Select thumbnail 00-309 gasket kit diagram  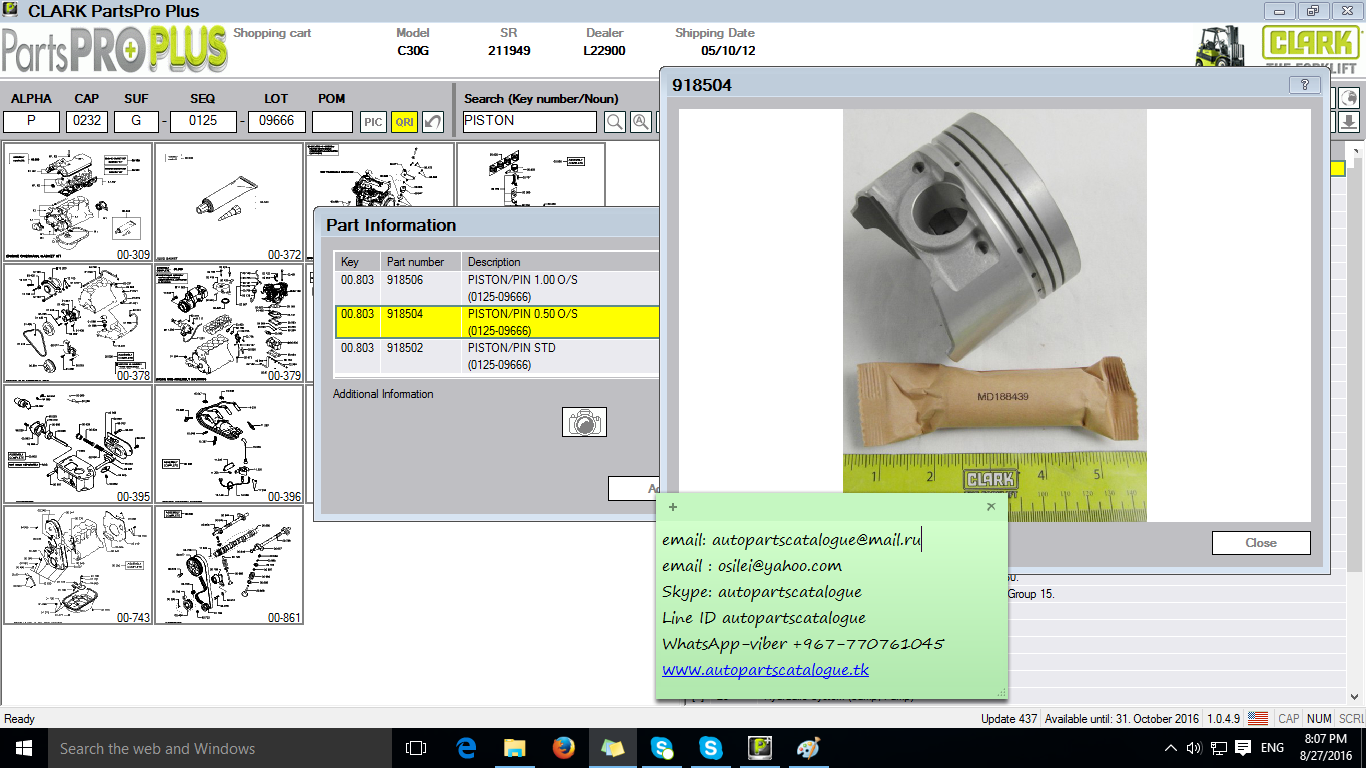pyautogui.click(x=78, y=202)
